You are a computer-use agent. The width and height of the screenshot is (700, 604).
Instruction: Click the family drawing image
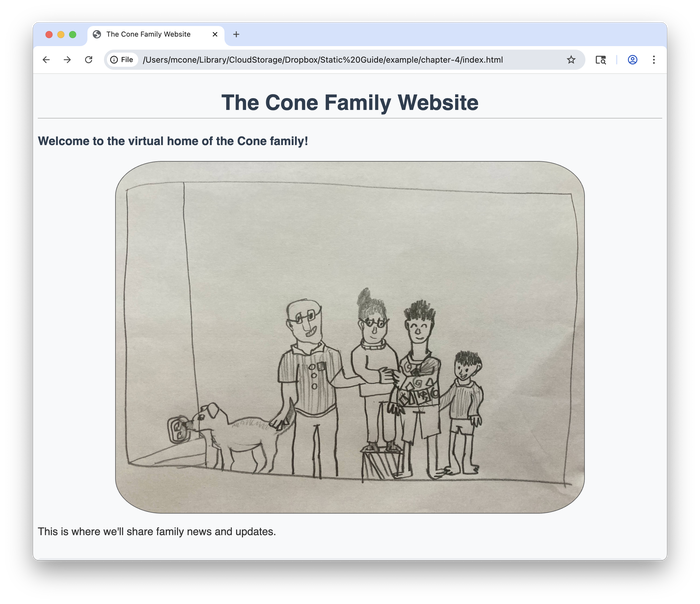(350, 337)
